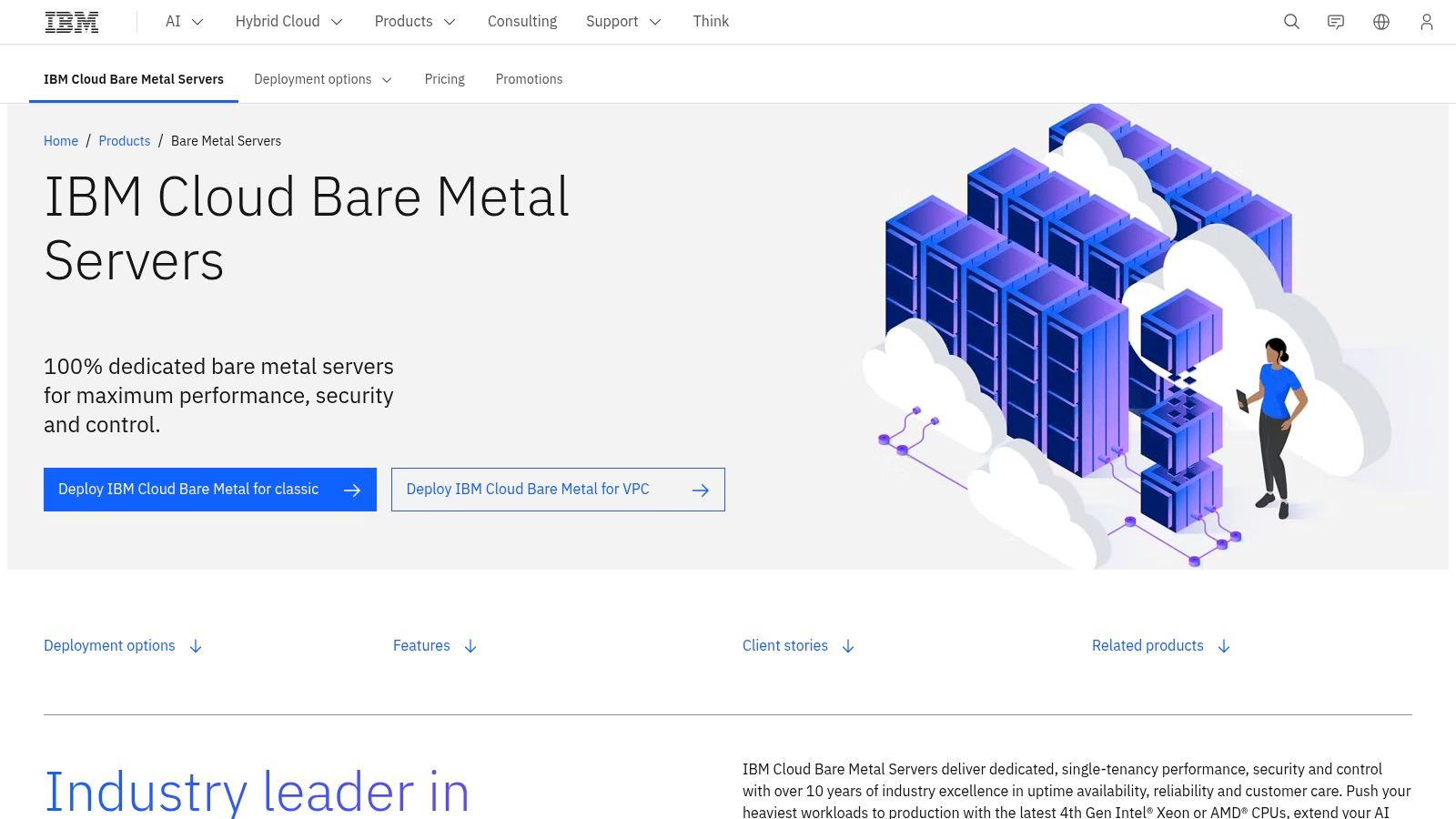Click Deploy IBM Cloud Bare Metal for classic
Image resolution: width=1456 pixels, height=819 pixels.
(x=209, y=490)
